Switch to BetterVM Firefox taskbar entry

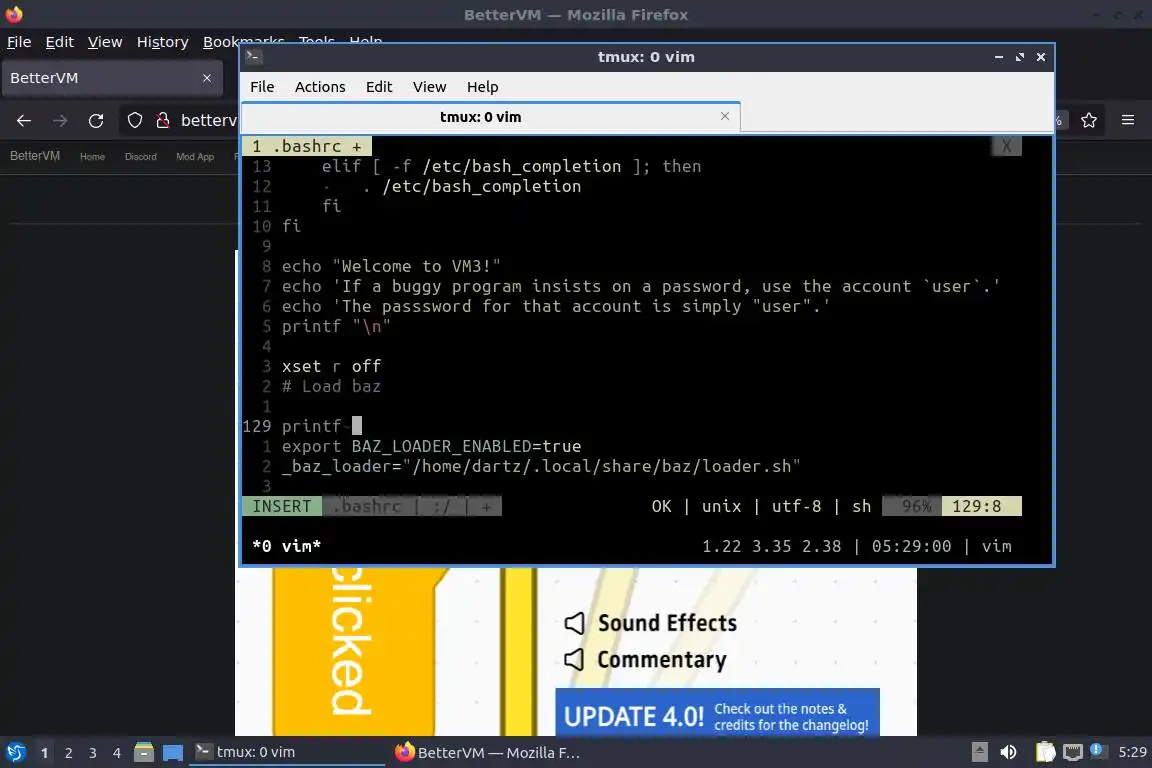pos(486,752)
